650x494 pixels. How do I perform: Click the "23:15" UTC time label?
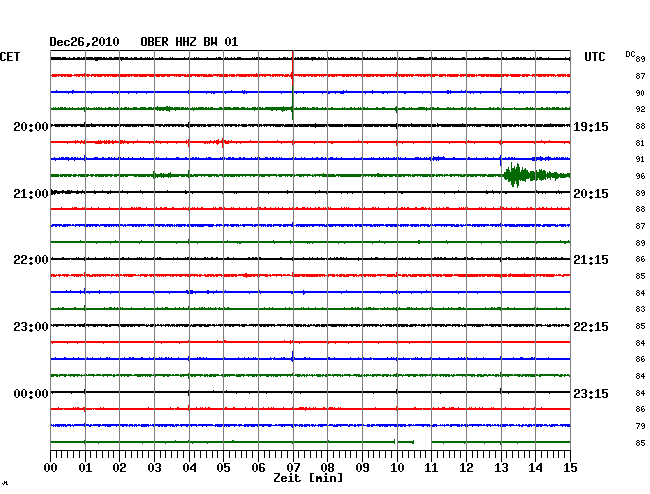[x=591, y=394]
